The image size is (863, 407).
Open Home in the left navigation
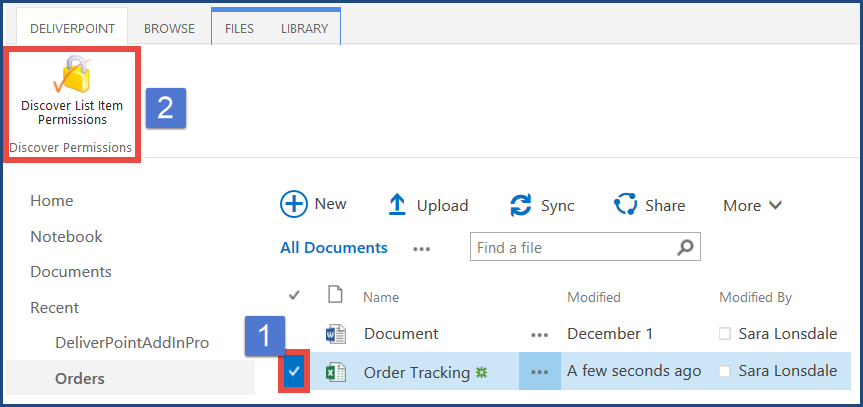[52, 200]
